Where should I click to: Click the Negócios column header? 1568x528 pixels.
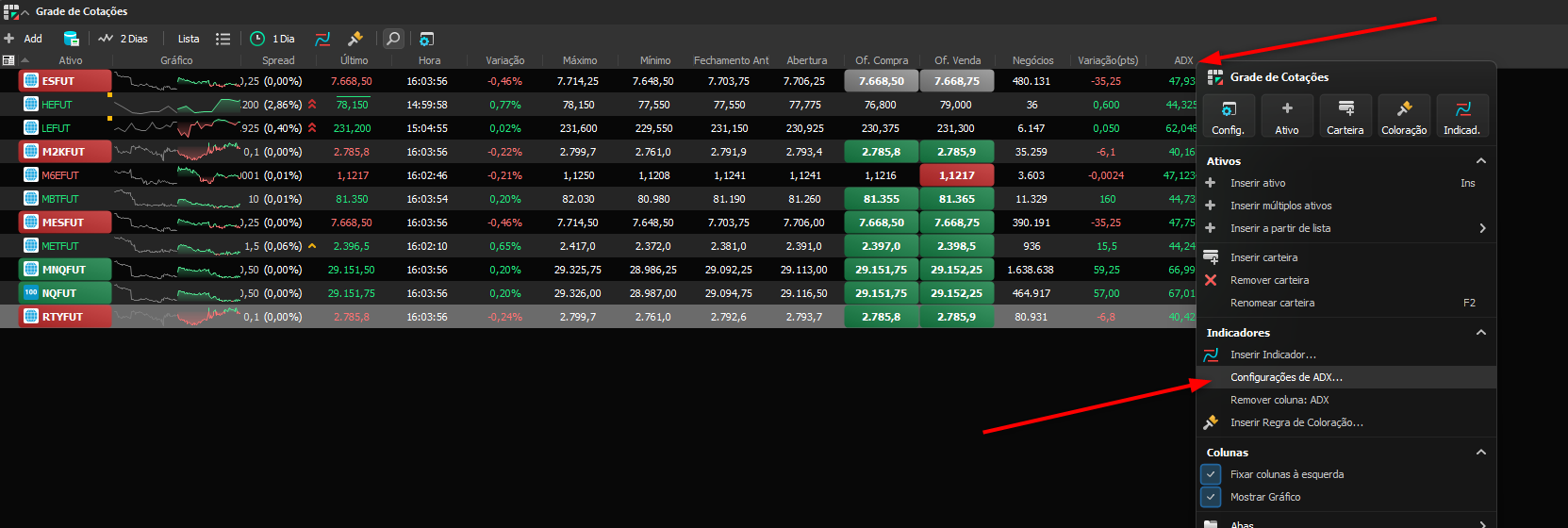1032,60
